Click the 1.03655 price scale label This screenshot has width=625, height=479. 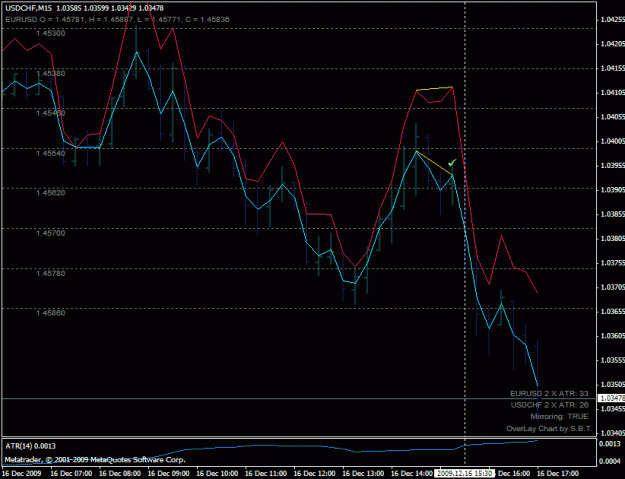point(613,311)
